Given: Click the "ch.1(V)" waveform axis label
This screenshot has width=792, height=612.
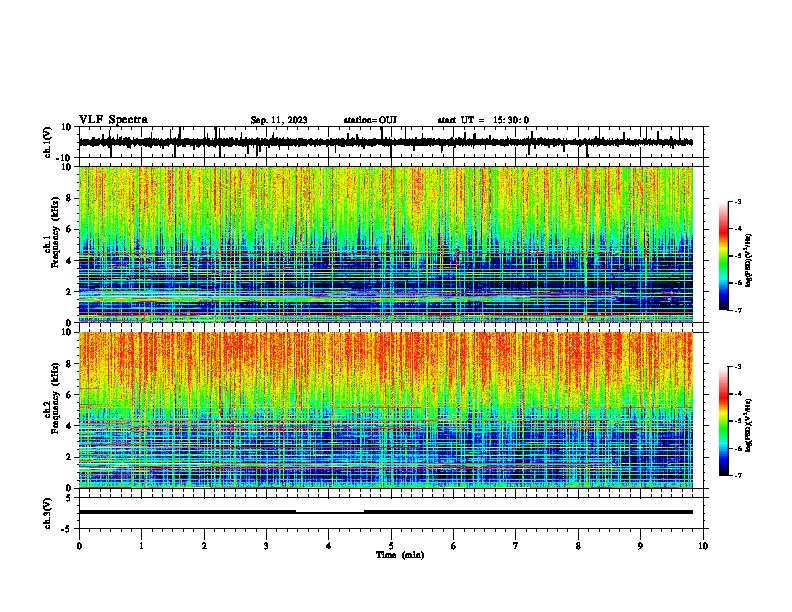Looking at the screenshot, I should pos(48,142).
